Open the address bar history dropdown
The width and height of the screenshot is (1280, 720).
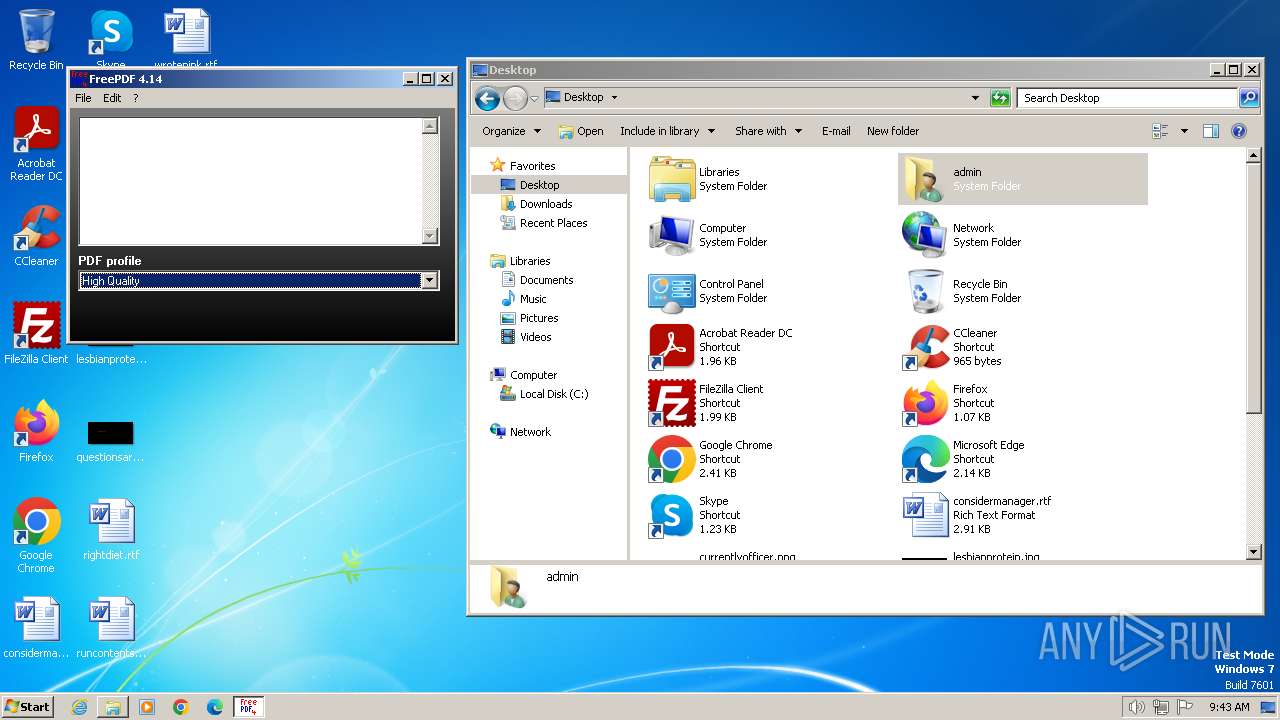[975, 98]
